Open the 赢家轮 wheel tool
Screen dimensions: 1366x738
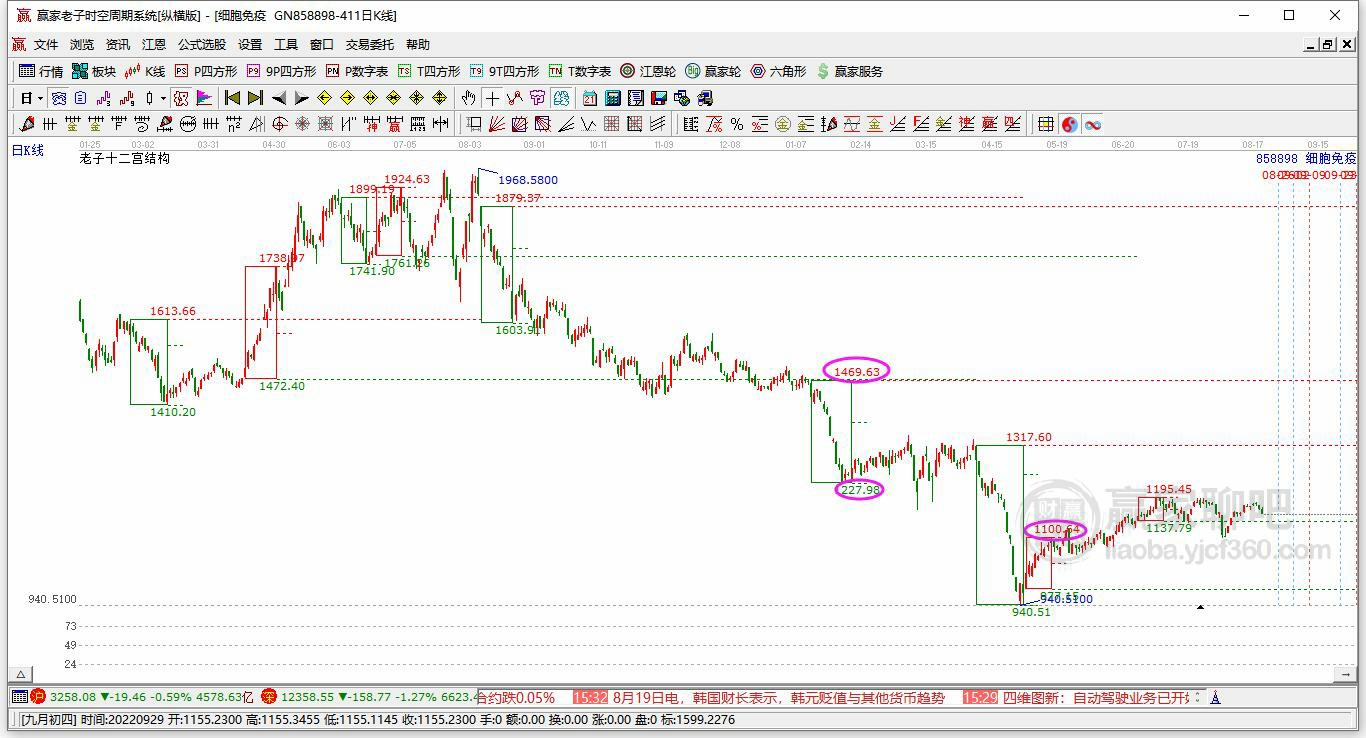pyautogui.click(x=713, y=71)
